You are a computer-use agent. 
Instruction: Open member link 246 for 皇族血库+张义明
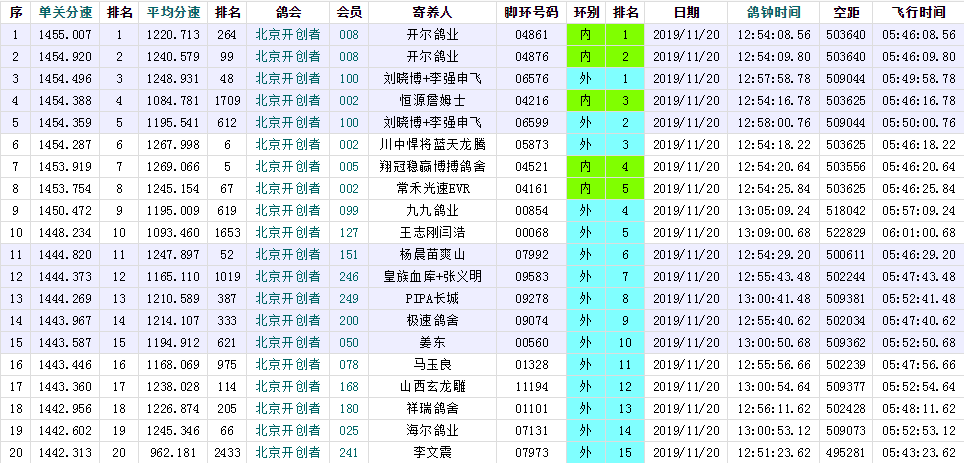click(x=349, y=277)
